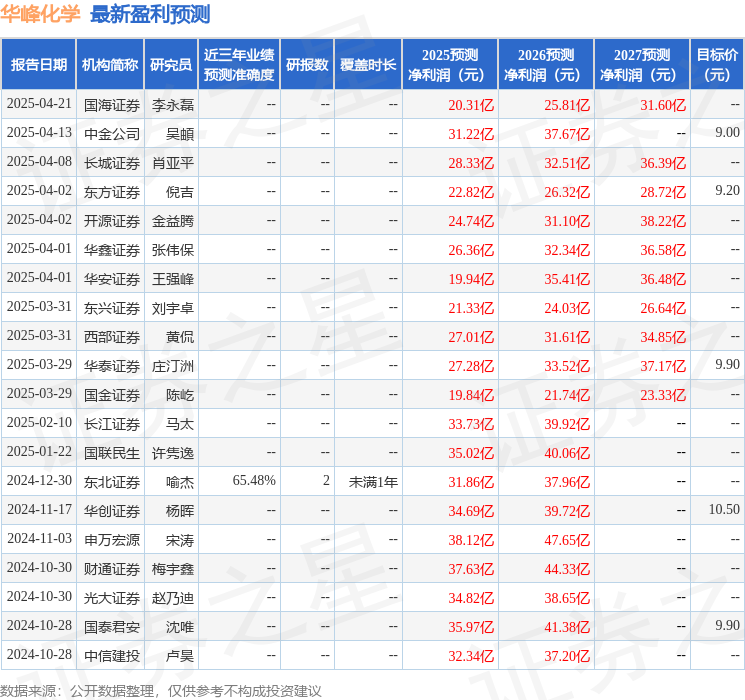Click the 国联民生 institution cell
Image resolution: width=745 pixels, height=700 pixels.
(112, 453)
